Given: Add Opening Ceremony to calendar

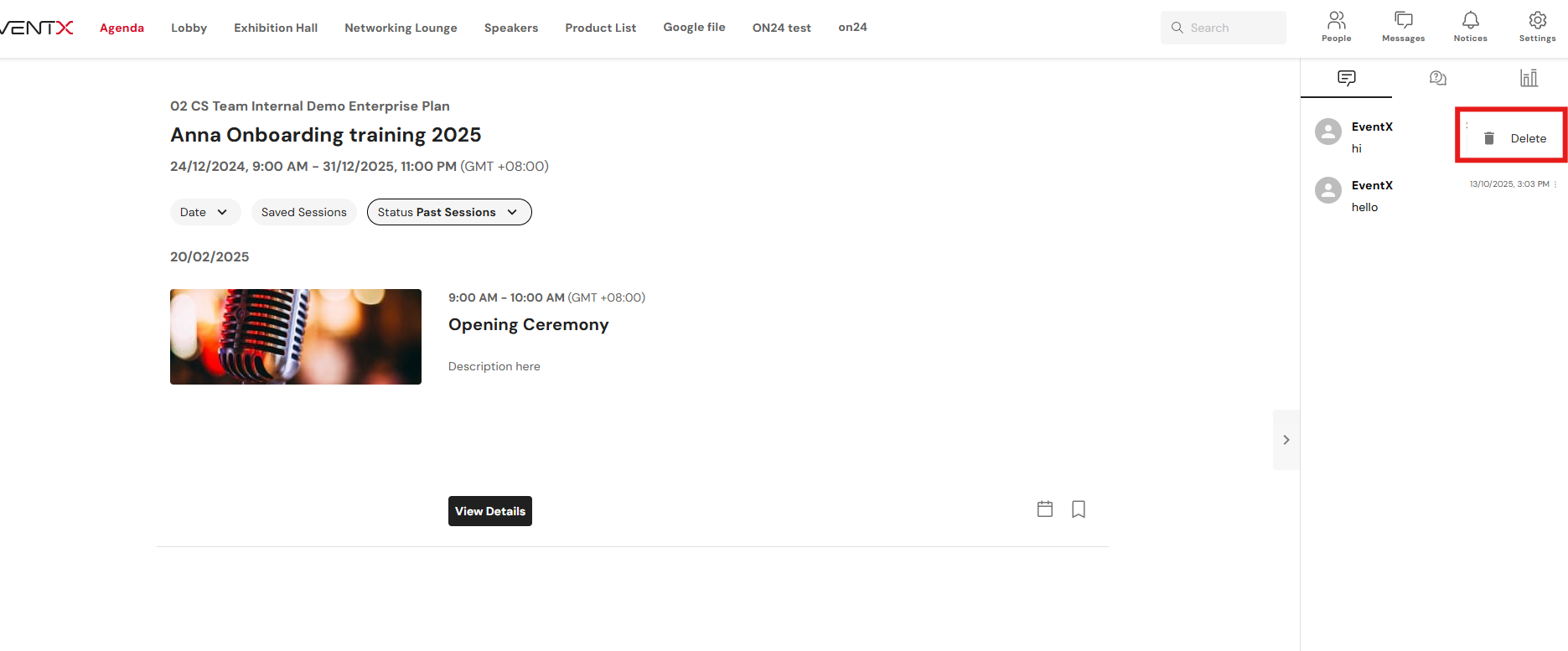Looking at the screenshot, I should point(1045,509).
